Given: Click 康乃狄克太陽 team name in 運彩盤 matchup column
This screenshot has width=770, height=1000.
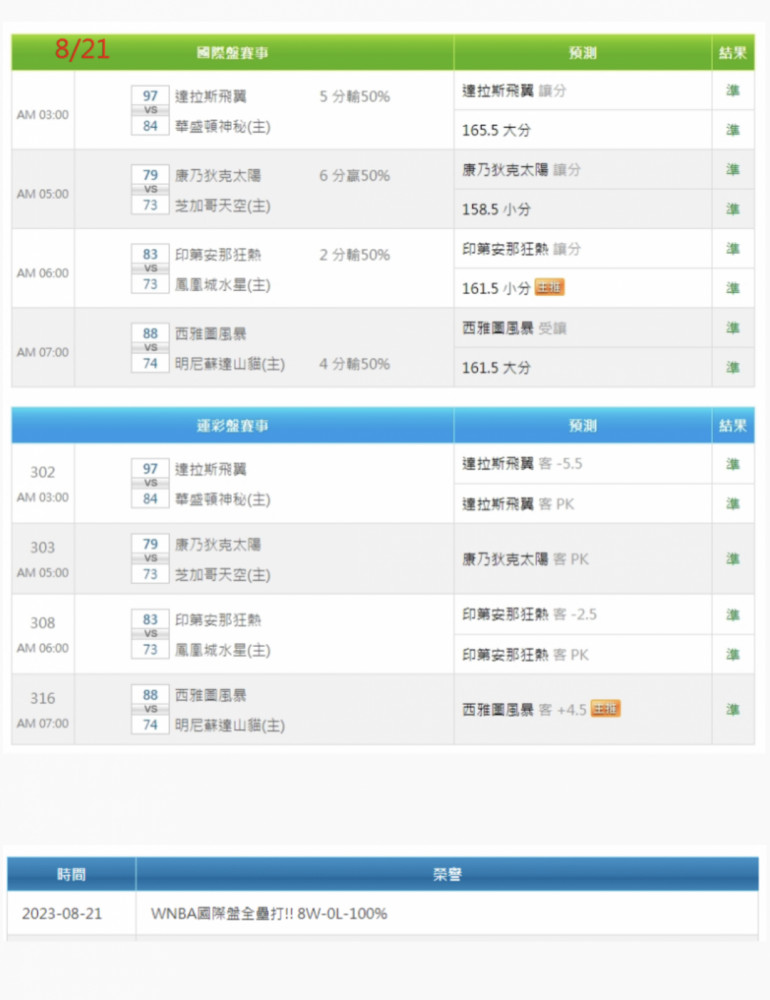Looking at the screenshot, I should click(x=218, y=544).
